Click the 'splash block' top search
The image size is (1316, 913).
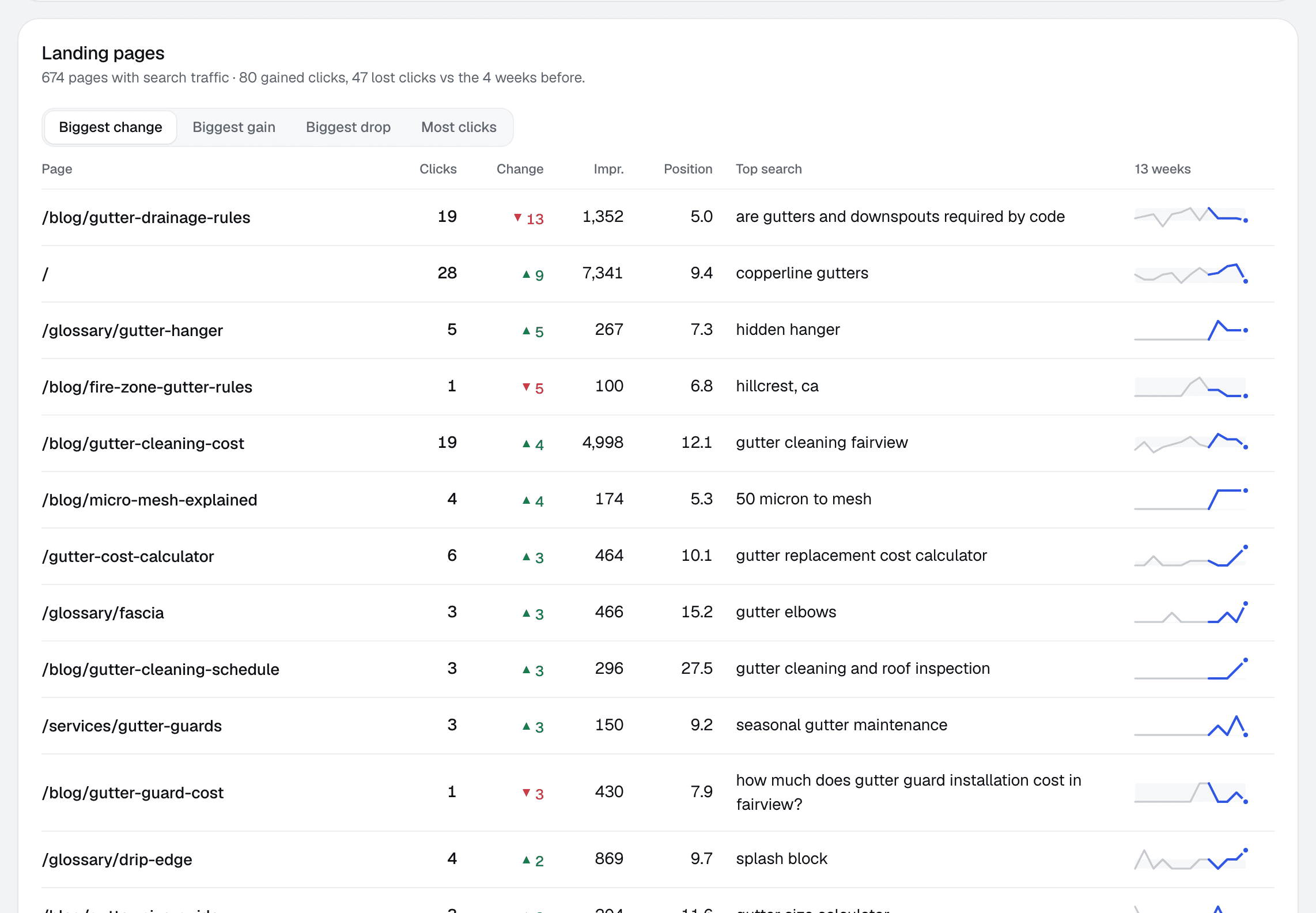click(x=781, y=858)
